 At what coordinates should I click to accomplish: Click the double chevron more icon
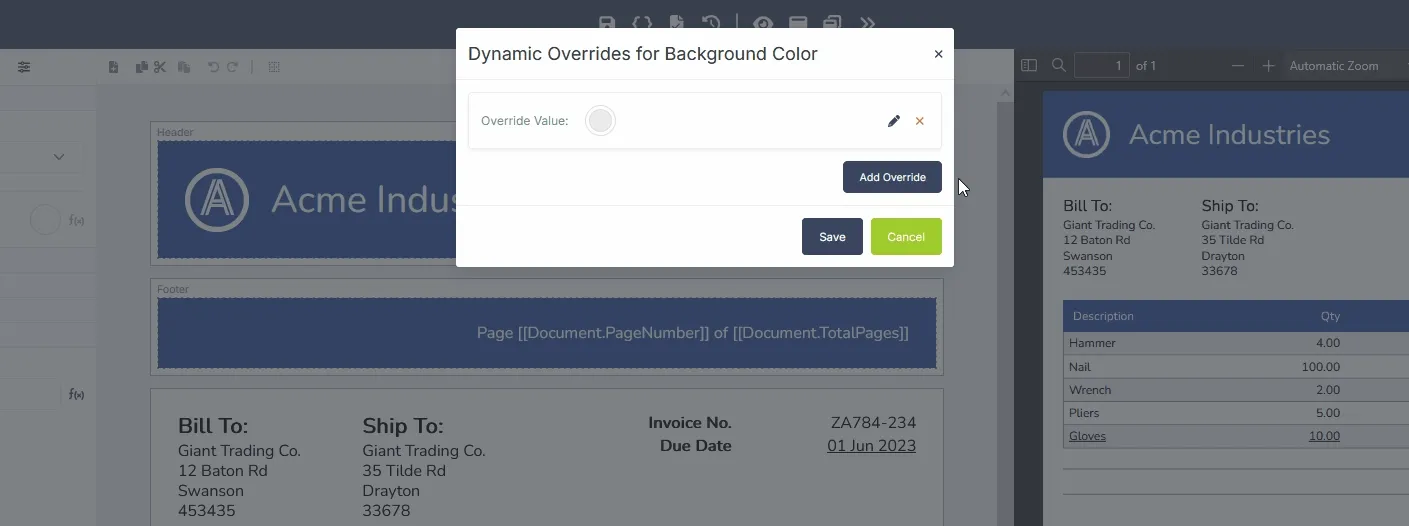point(867,22)
